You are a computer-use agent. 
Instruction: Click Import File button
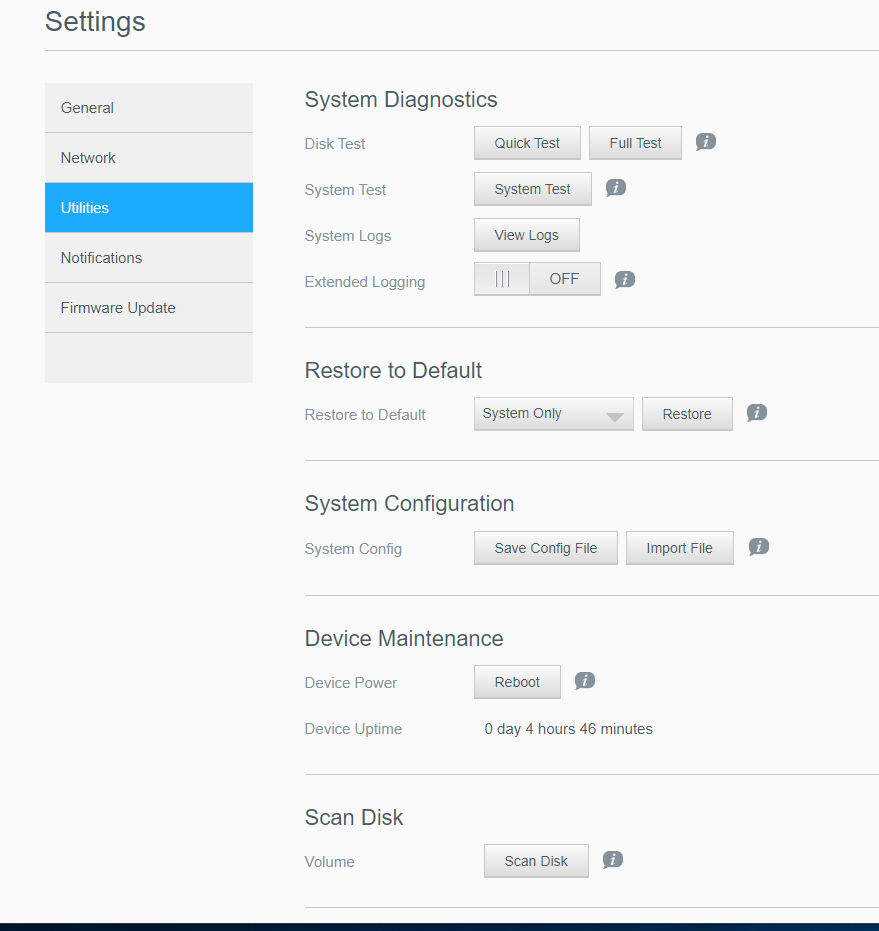(x=680, y=548)
